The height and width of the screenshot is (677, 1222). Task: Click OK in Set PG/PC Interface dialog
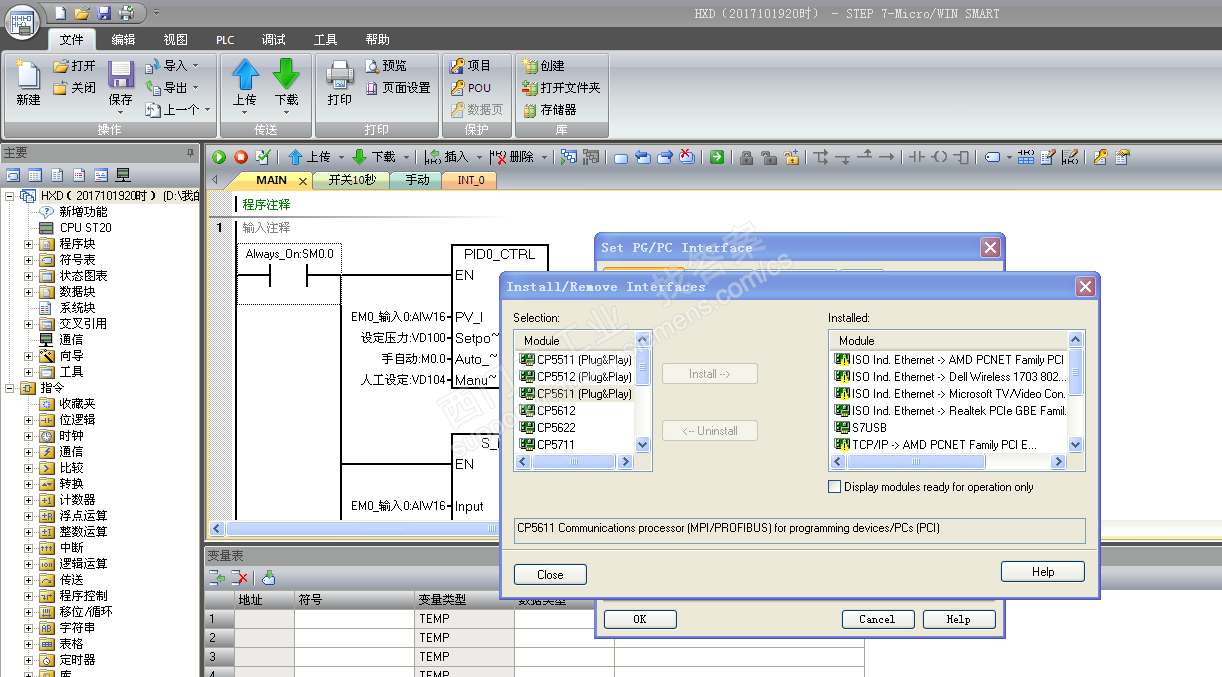tap(640, 620)
